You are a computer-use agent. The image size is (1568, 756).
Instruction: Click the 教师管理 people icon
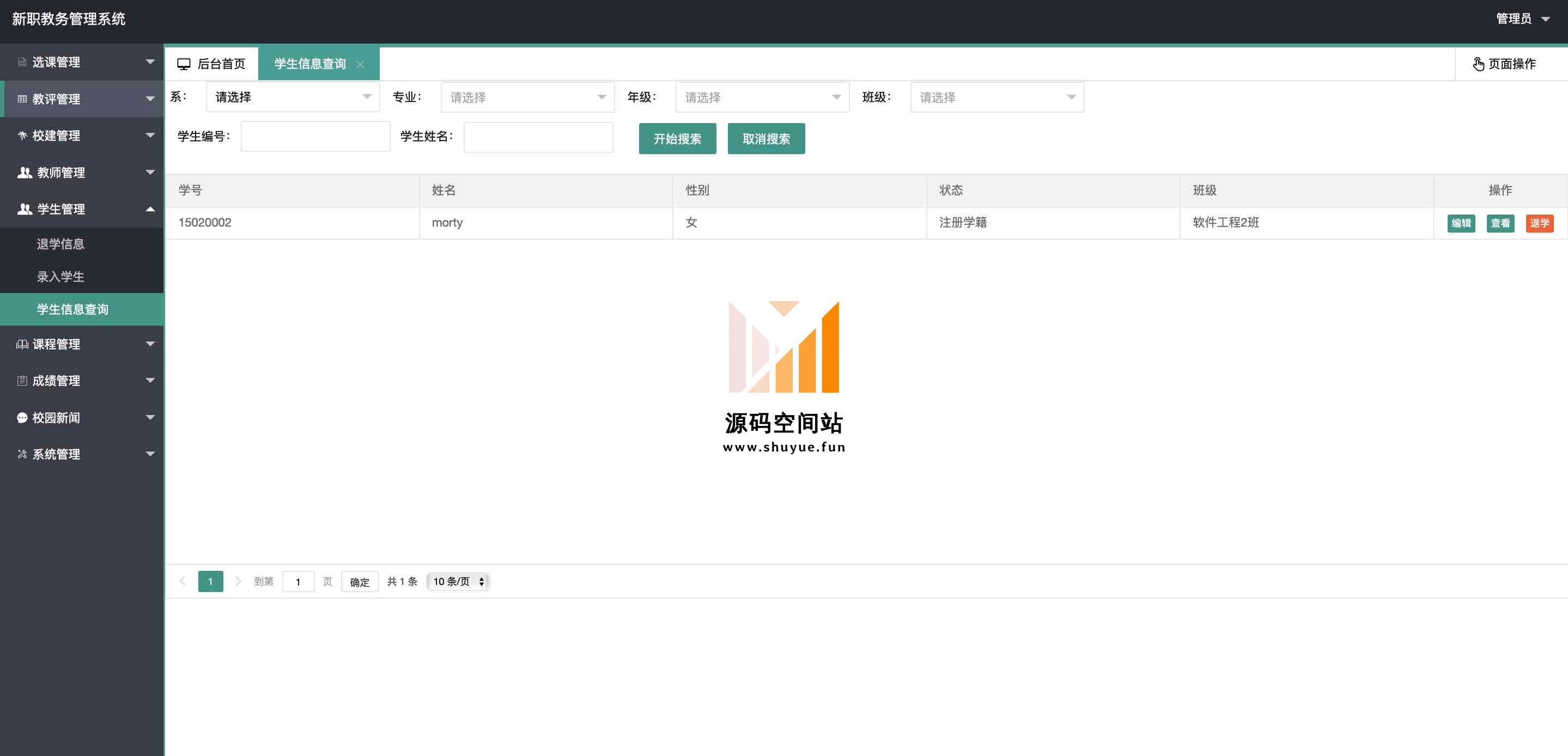(25, 172)
